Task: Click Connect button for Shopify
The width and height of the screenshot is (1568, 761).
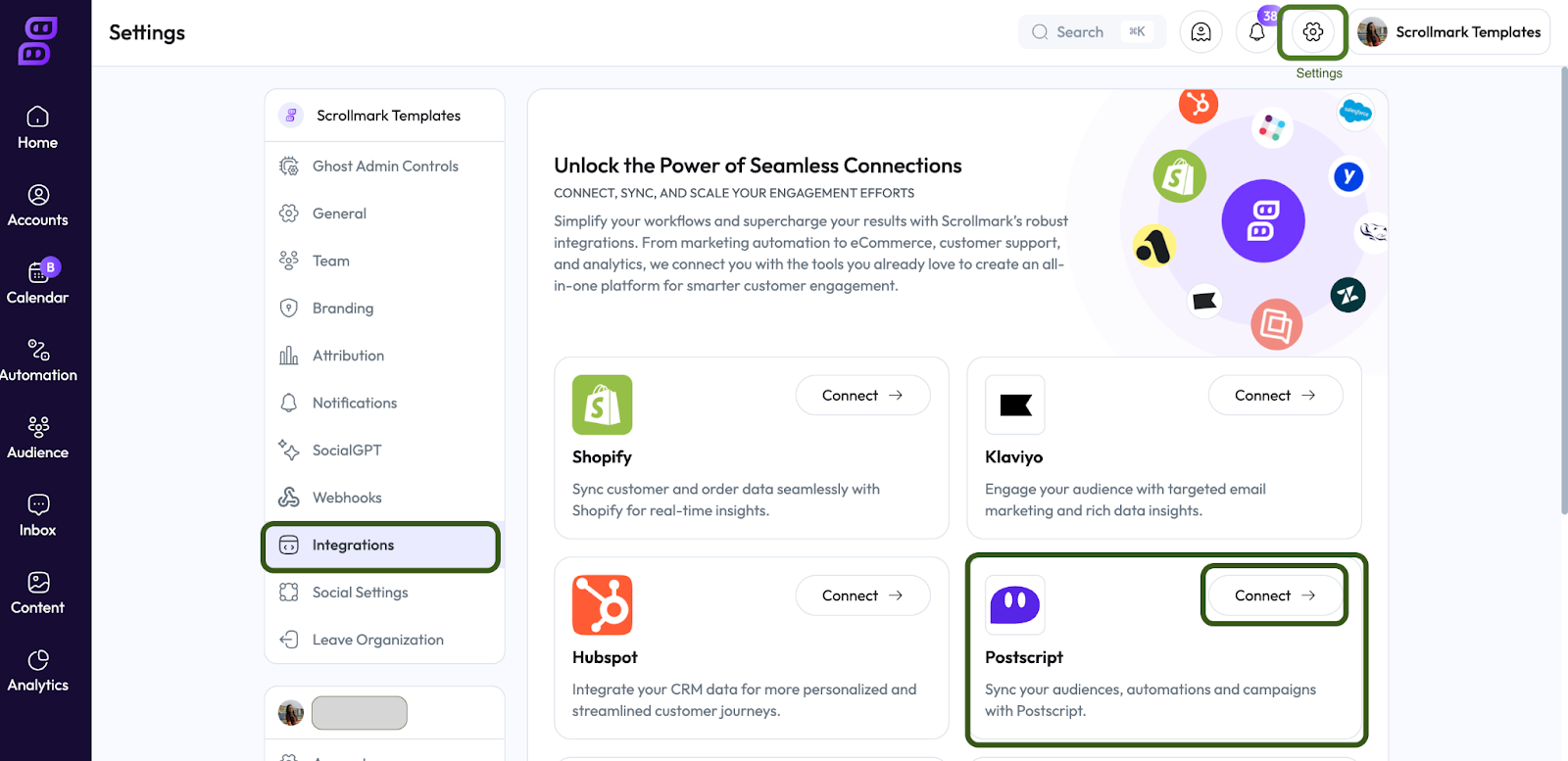Action: pyautogui.click(x=862, y=396)
